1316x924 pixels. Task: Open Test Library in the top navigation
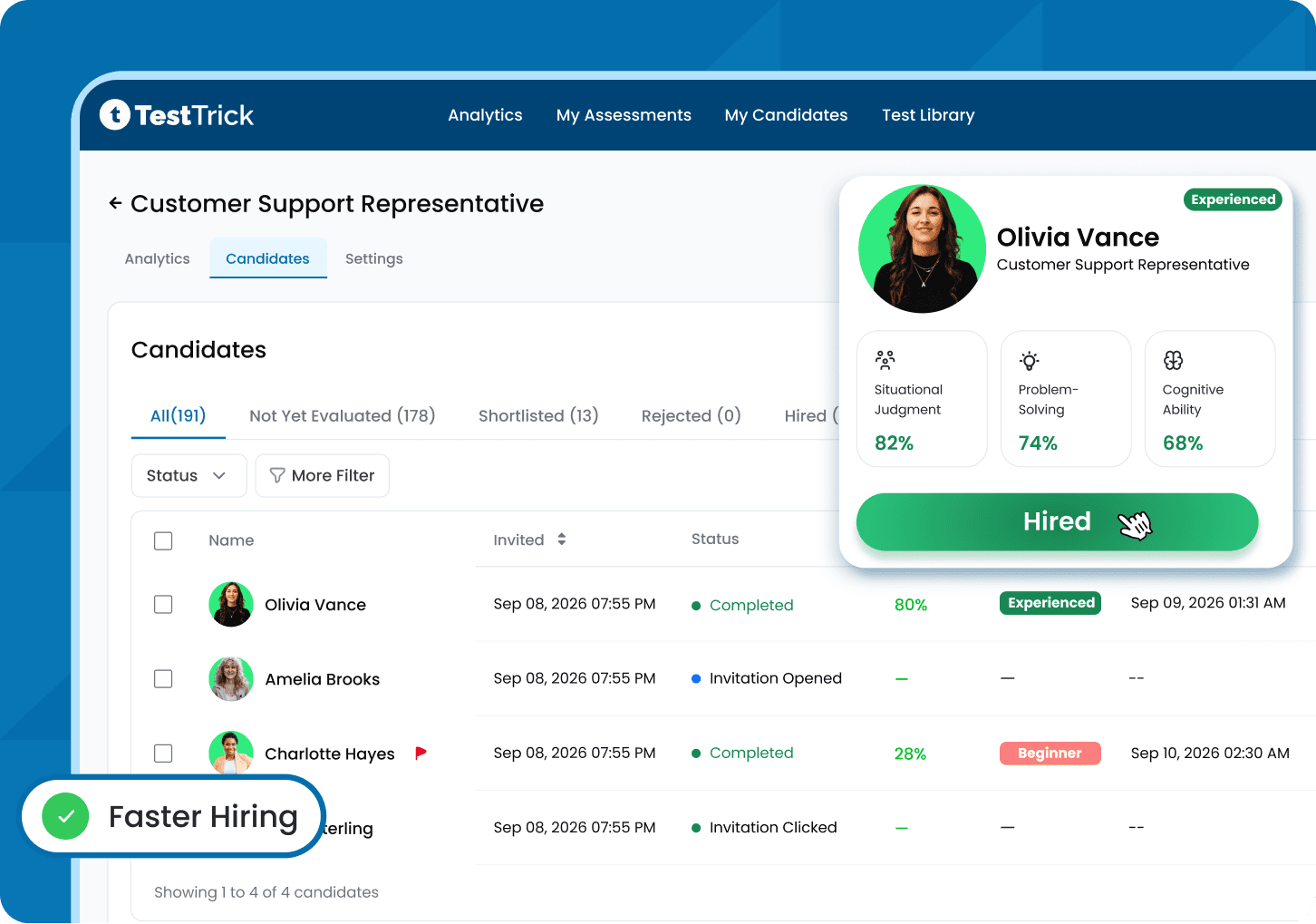pos(928,115)
